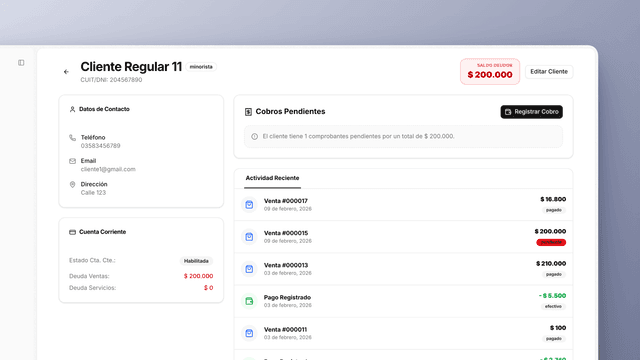Click the Deuda Servicios amount $ 0
The height and width of the screenshot is (360, 640).
click(209, 288)
